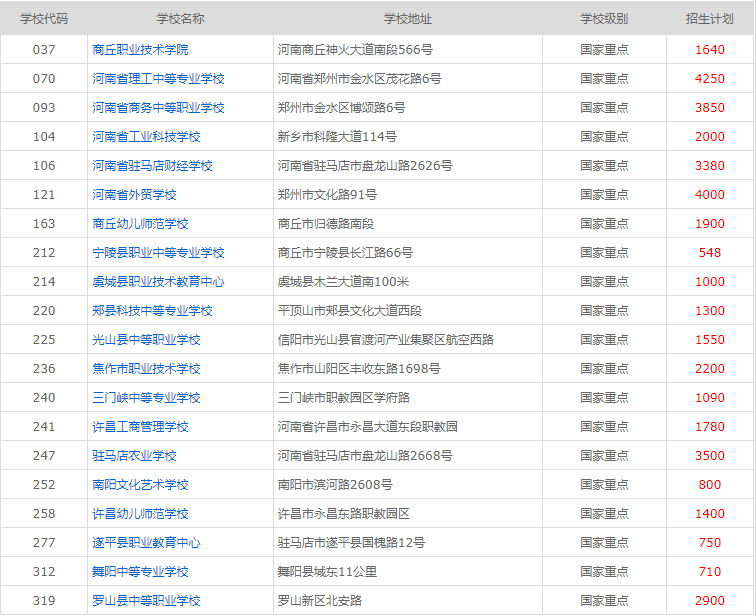756x616 pixels.
Task: Open 虞城县职业技术教育中心 link
Action: tap(158, 281)
